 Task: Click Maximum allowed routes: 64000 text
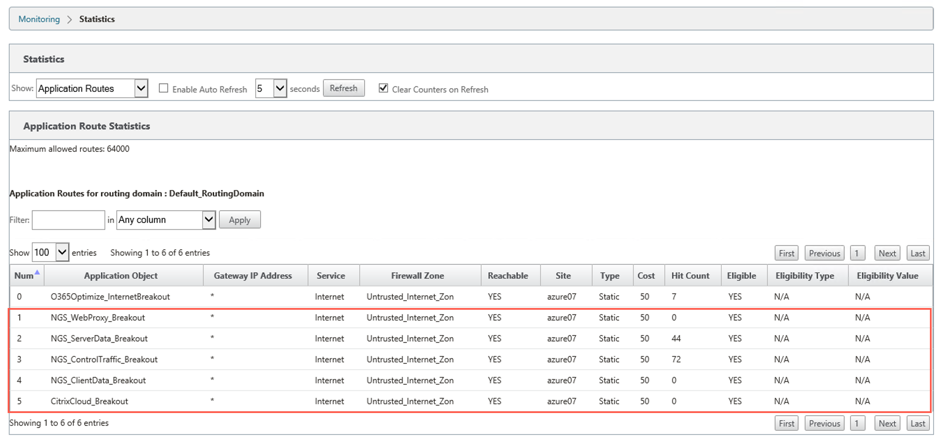point(69,149)
